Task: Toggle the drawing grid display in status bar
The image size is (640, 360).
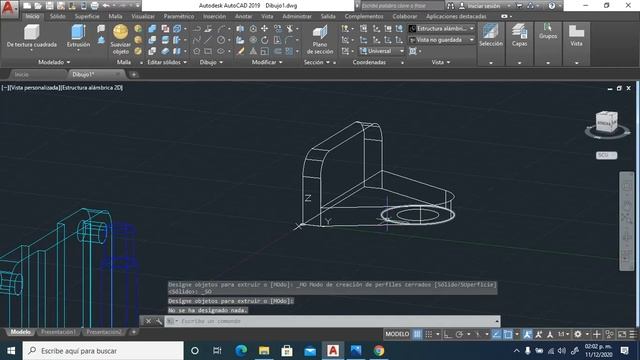Action: pyautogui.click(x=417, y=334)
